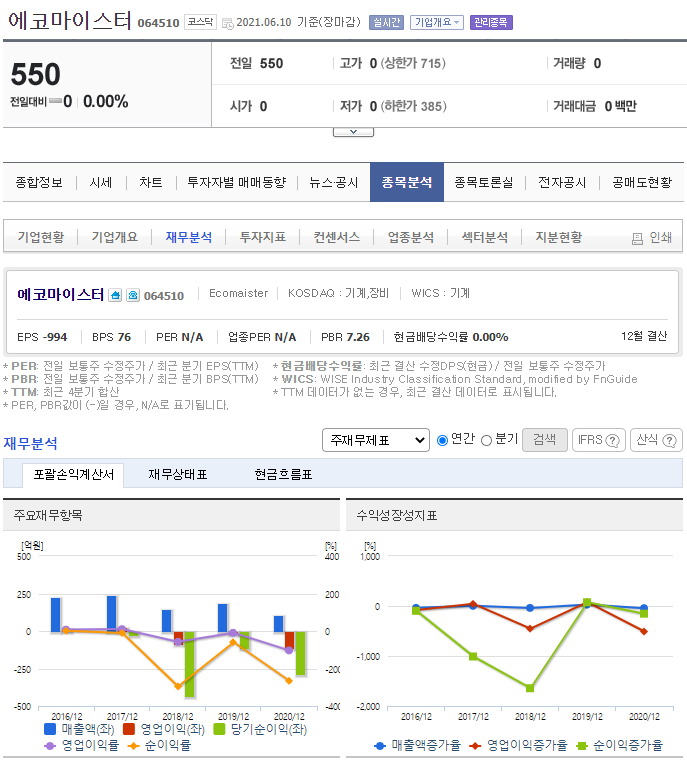The width and height of the screenshot is (687, 762).
Task: Click the 2018/12 green net income bar
Action: (x=189, y=664)
